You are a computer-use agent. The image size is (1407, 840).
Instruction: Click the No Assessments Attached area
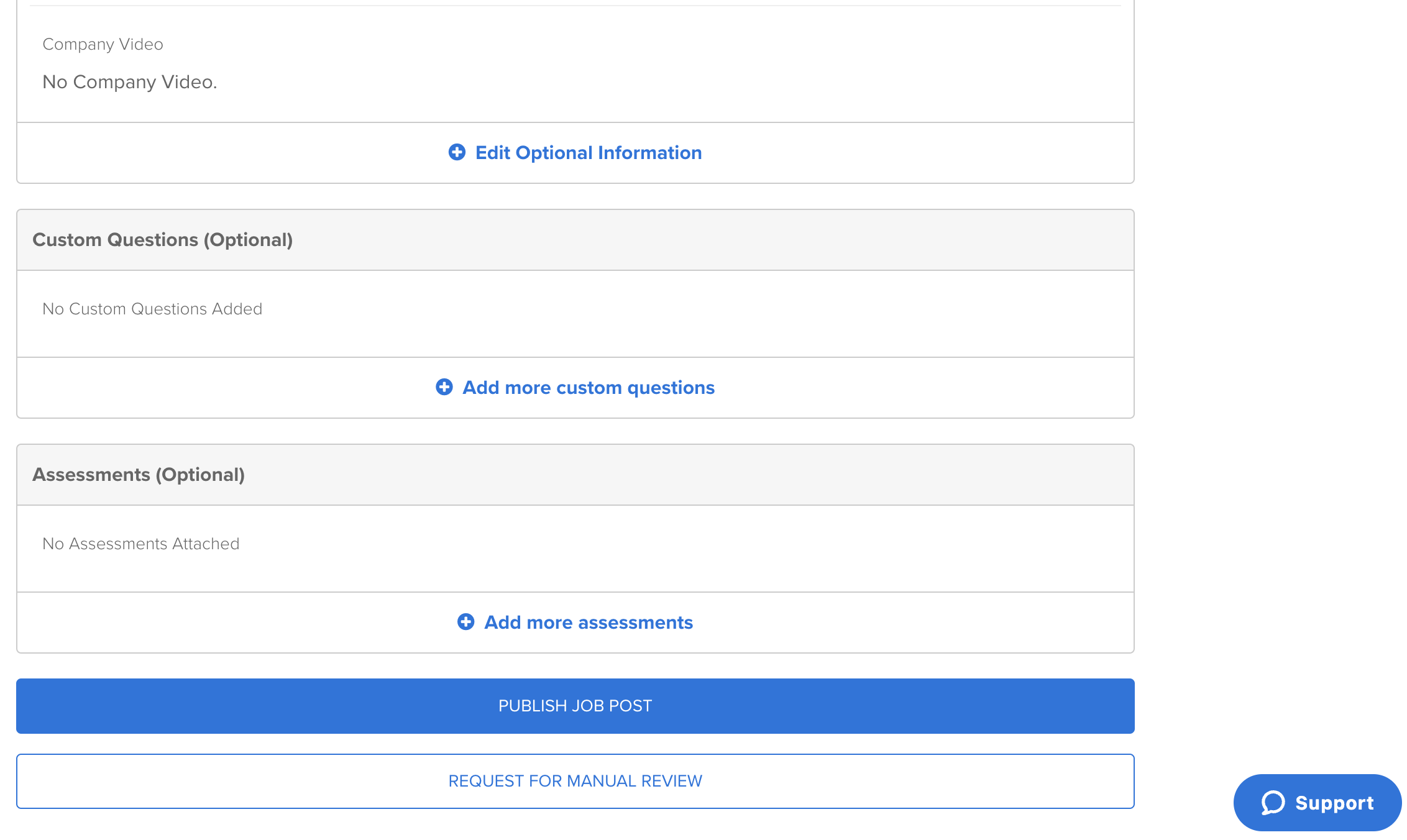pyautogui.click(x=140, y=543)
